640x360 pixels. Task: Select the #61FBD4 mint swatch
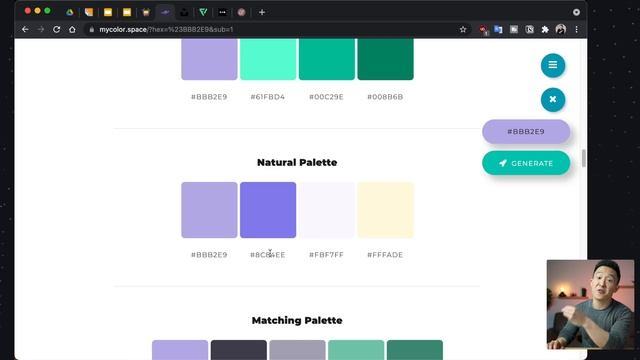268,59
